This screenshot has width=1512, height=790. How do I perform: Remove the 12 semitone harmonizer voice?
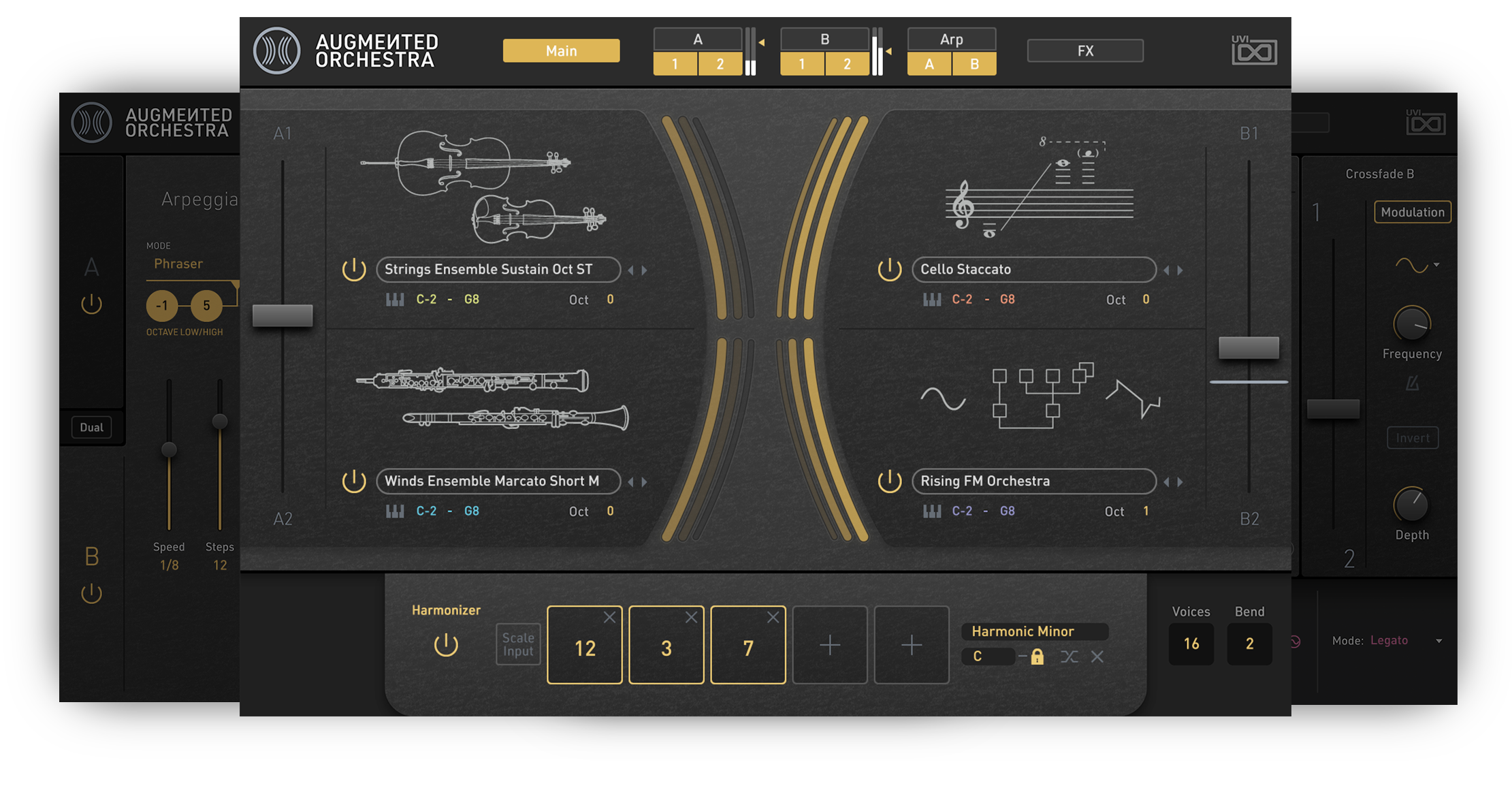[609, 617]
